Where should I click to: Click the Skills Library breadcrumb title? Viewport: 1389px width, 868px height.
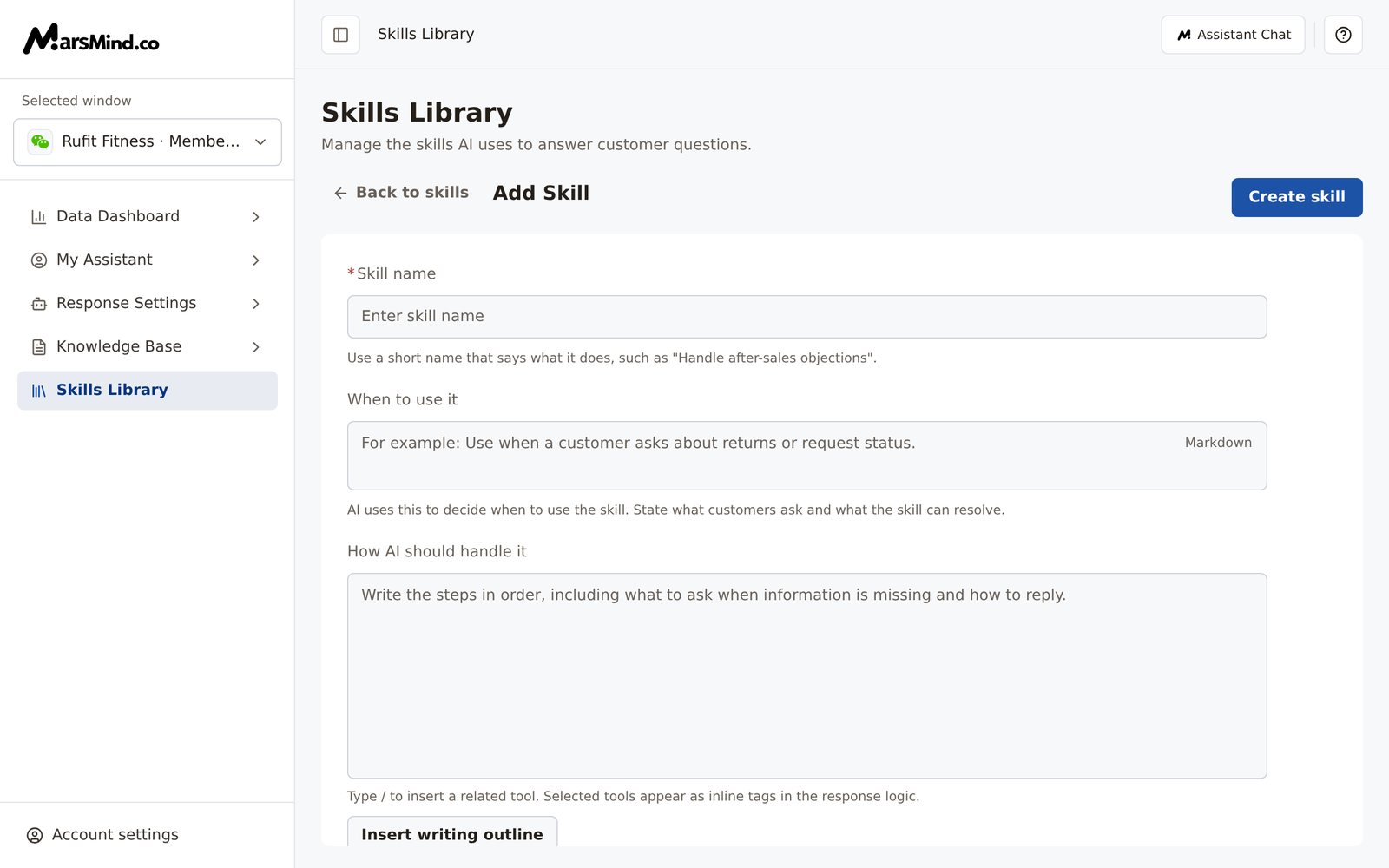tap(425, 35)
